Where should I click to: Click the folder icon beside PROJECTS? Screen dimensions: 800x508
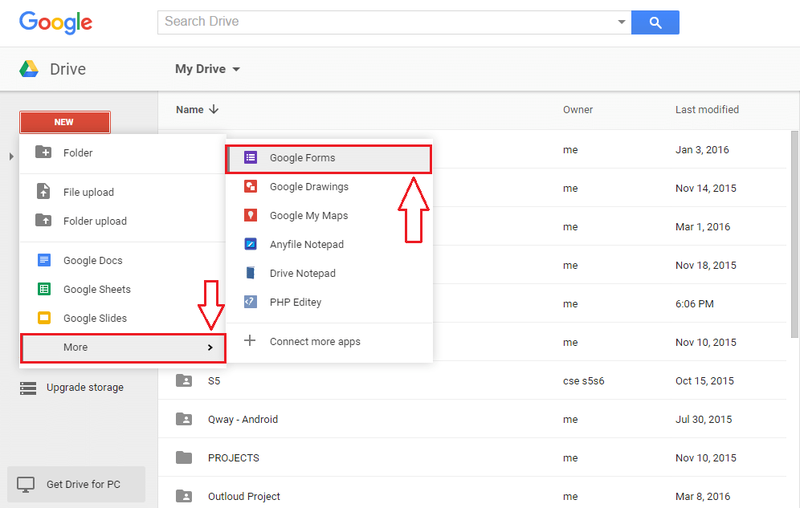[x=184, y=458]
